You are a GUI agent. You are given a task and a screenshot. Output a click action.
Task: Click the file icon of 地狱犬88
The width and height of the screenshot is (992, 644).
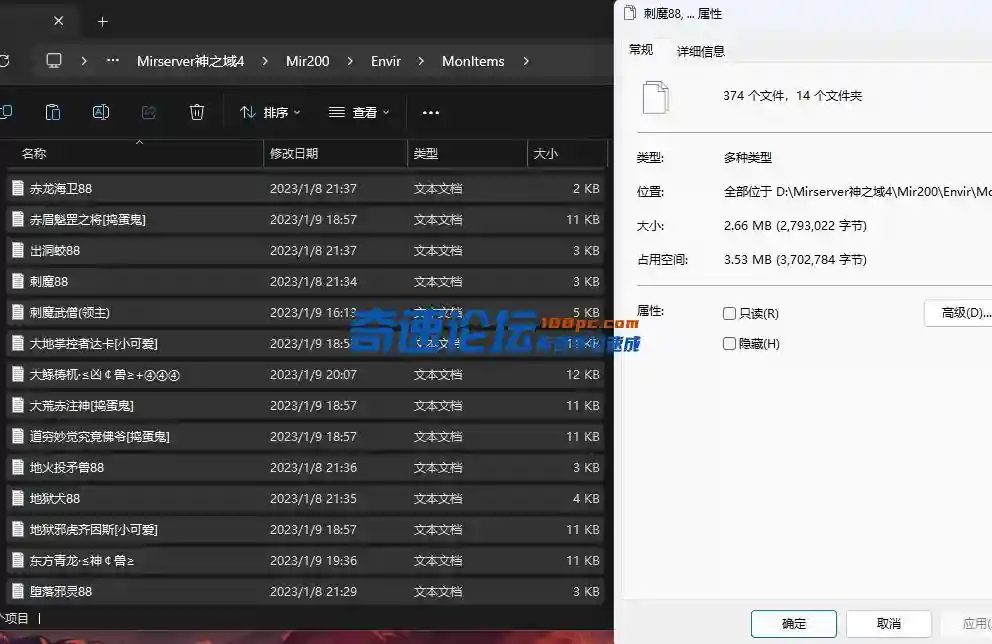click(18, 498)
